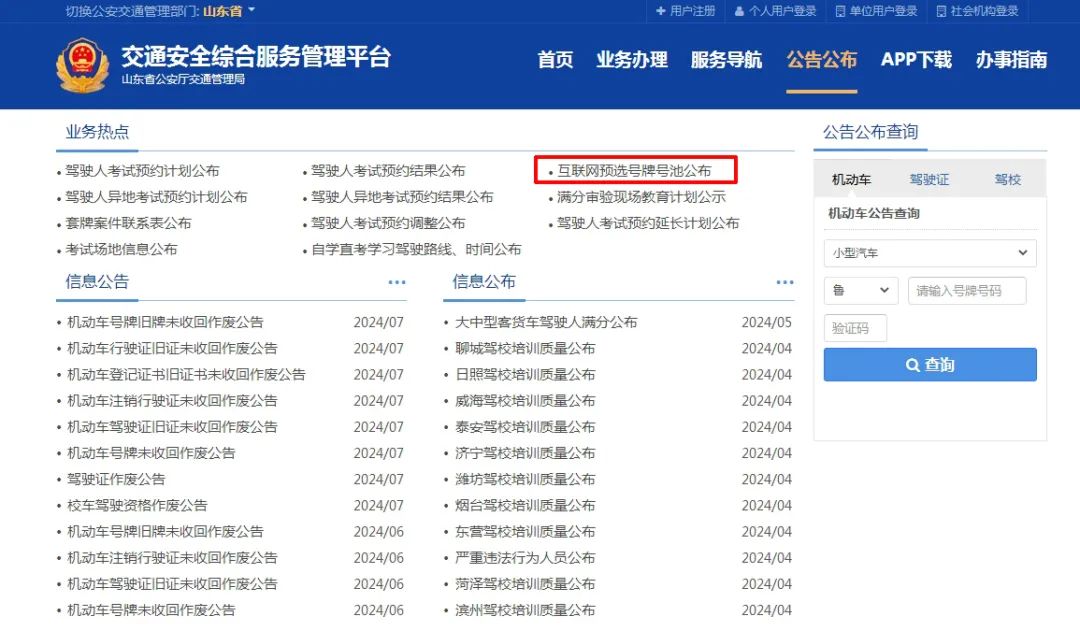Click the 查询 search button
This screenshot has width=1080, height=631.
click(929, 364)
